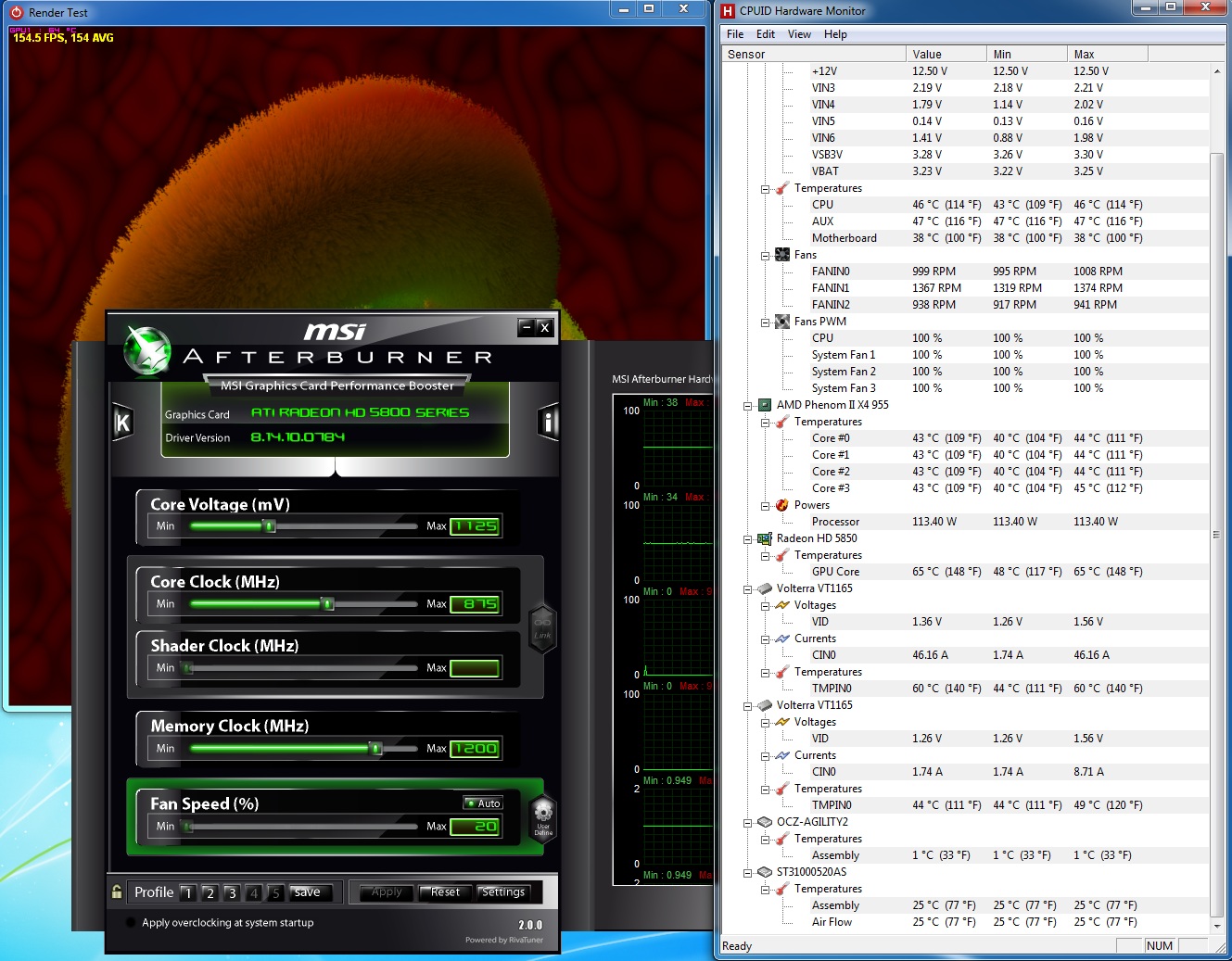This screenshot has height=961, width=1232.
Task: Toggle the profile lock padlock icon
Action: click(x=117, y=891)
